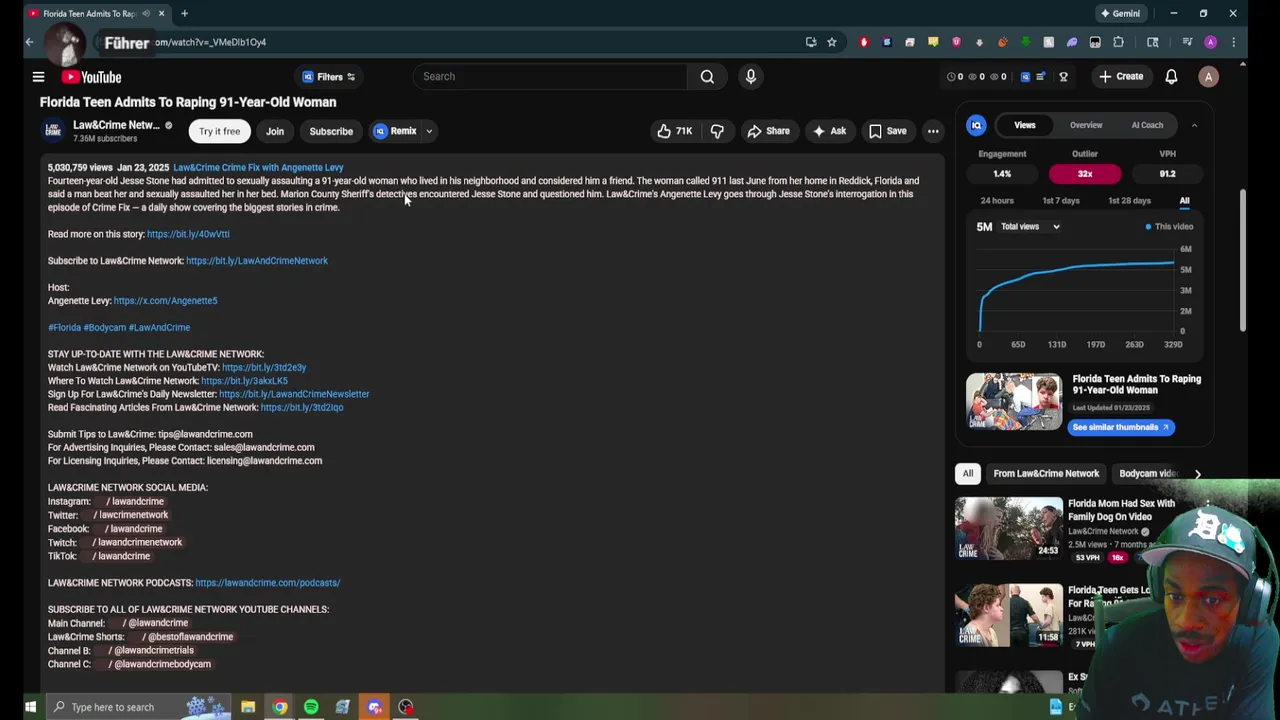Switch to Views tab in vidIQ panel
This screenshot has height=720, width=1280.
[1025, 125]
